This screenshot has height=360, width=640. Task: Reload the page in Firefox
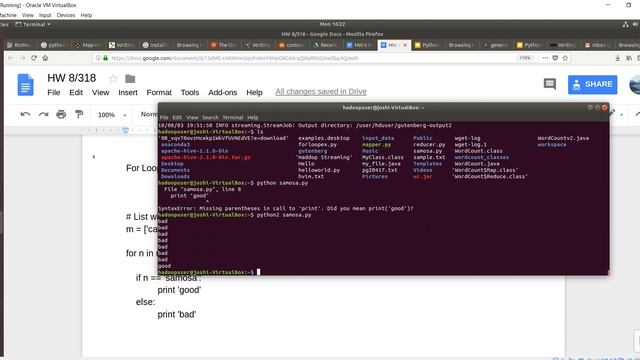click(x=34, y=58)
